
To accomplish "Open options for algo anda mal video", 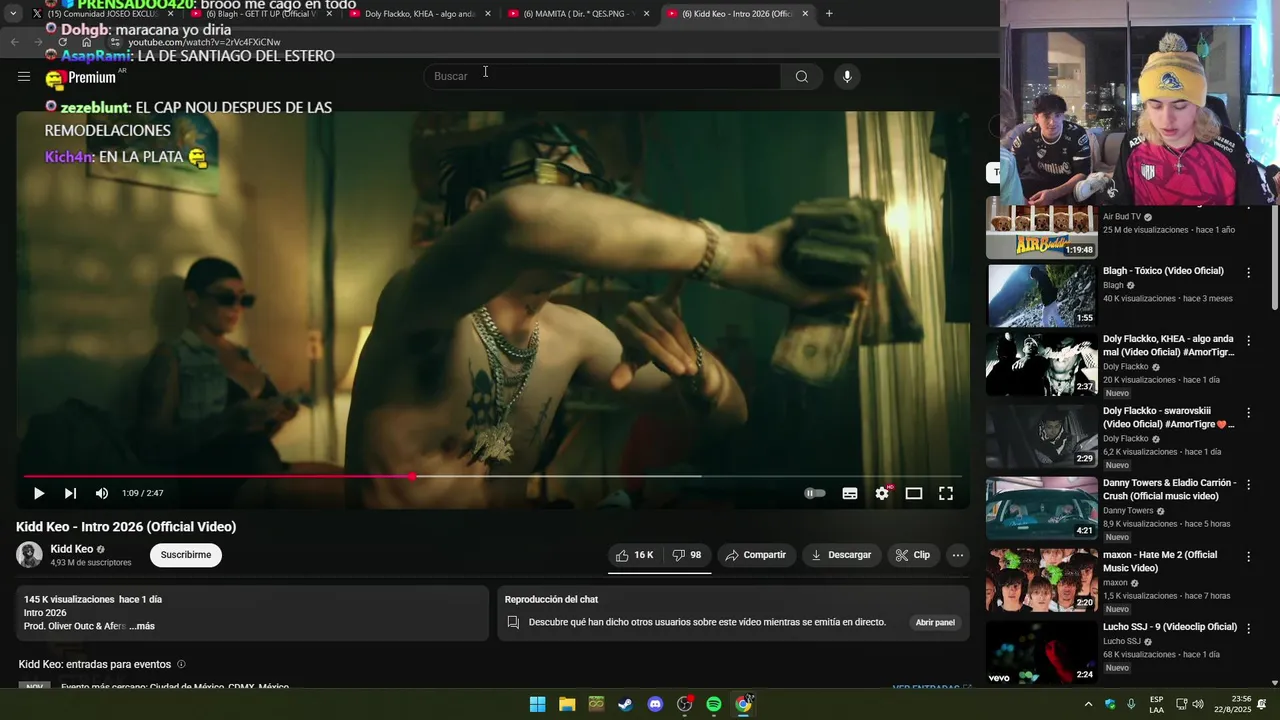I will [1248, 341].
